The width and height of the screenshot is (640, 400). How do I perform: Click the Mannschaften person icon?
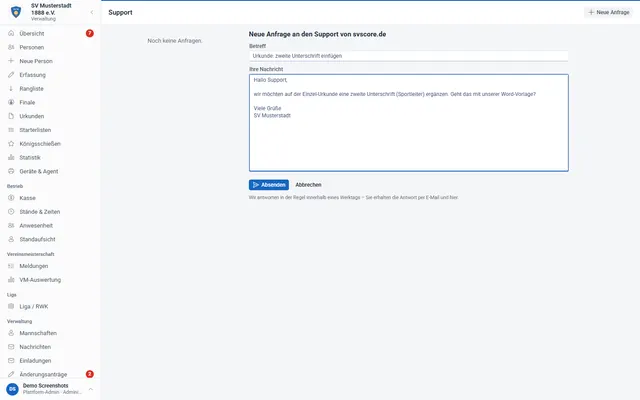point(11,333)
